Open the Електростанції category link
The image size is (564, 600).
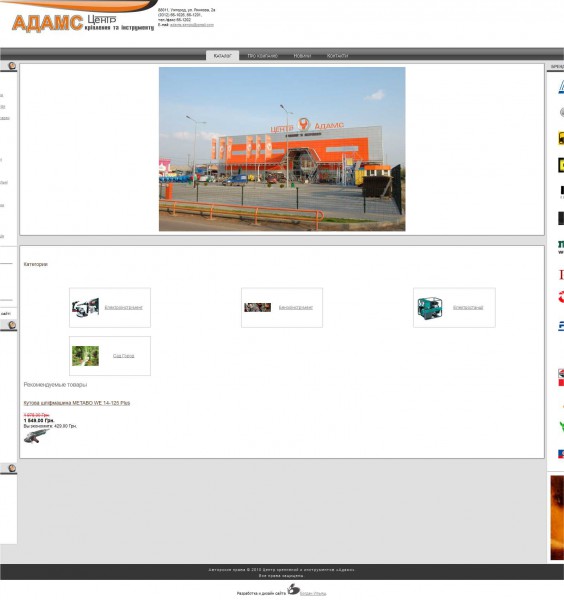click(468, 308)
